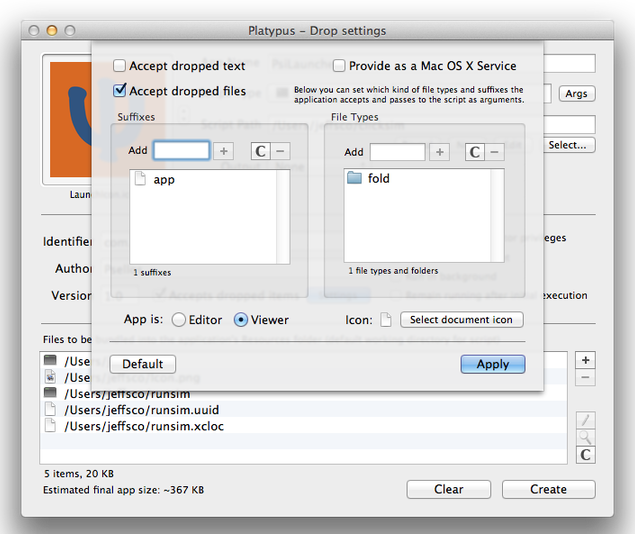This screenshot has height=534, width=635.
Task: Add suffix with the Suffixes plus button
Action: (x=224, y=151)
